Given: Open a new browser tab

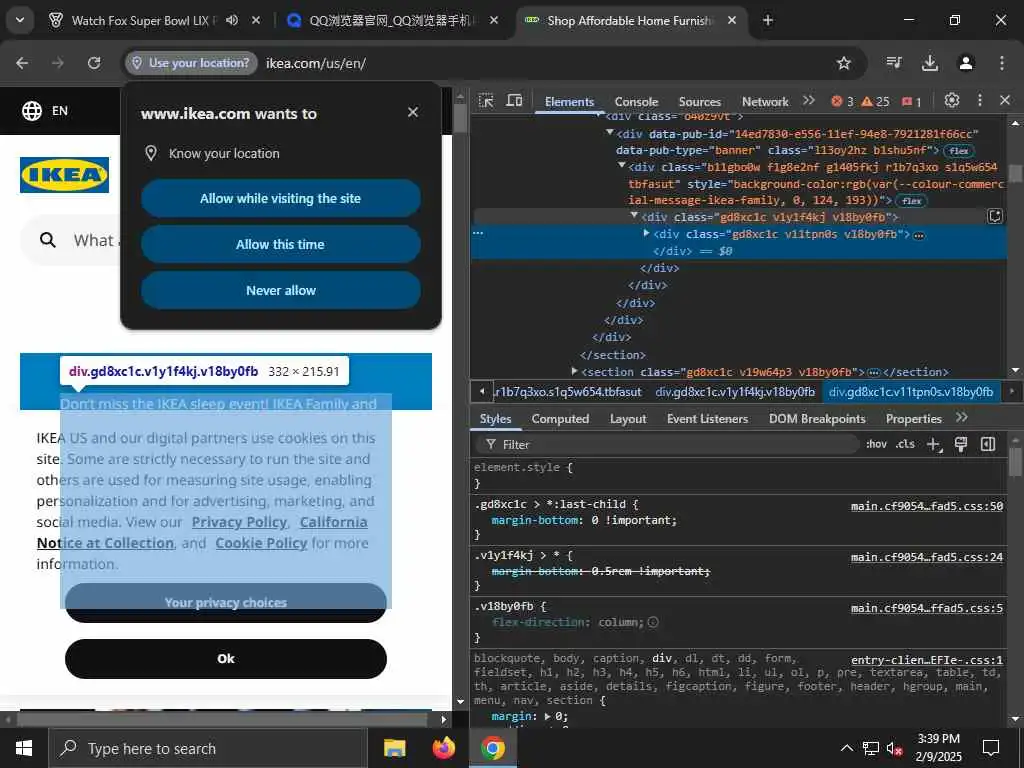Looking at the screenshot, I should coord(768,20).
